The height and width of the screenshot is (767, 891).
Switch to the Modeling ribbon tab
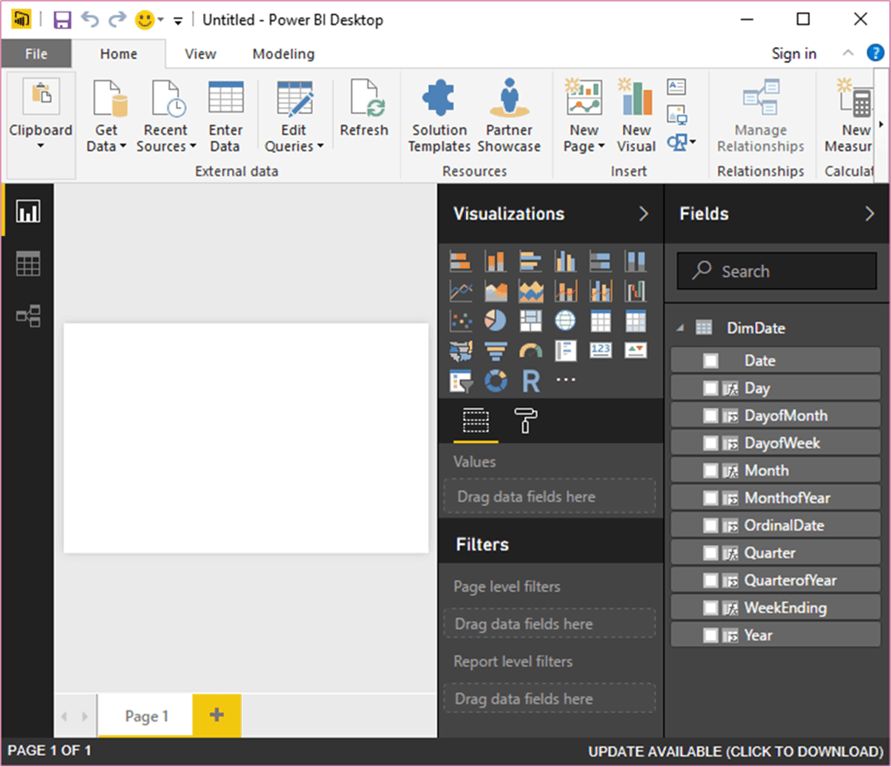284,54
